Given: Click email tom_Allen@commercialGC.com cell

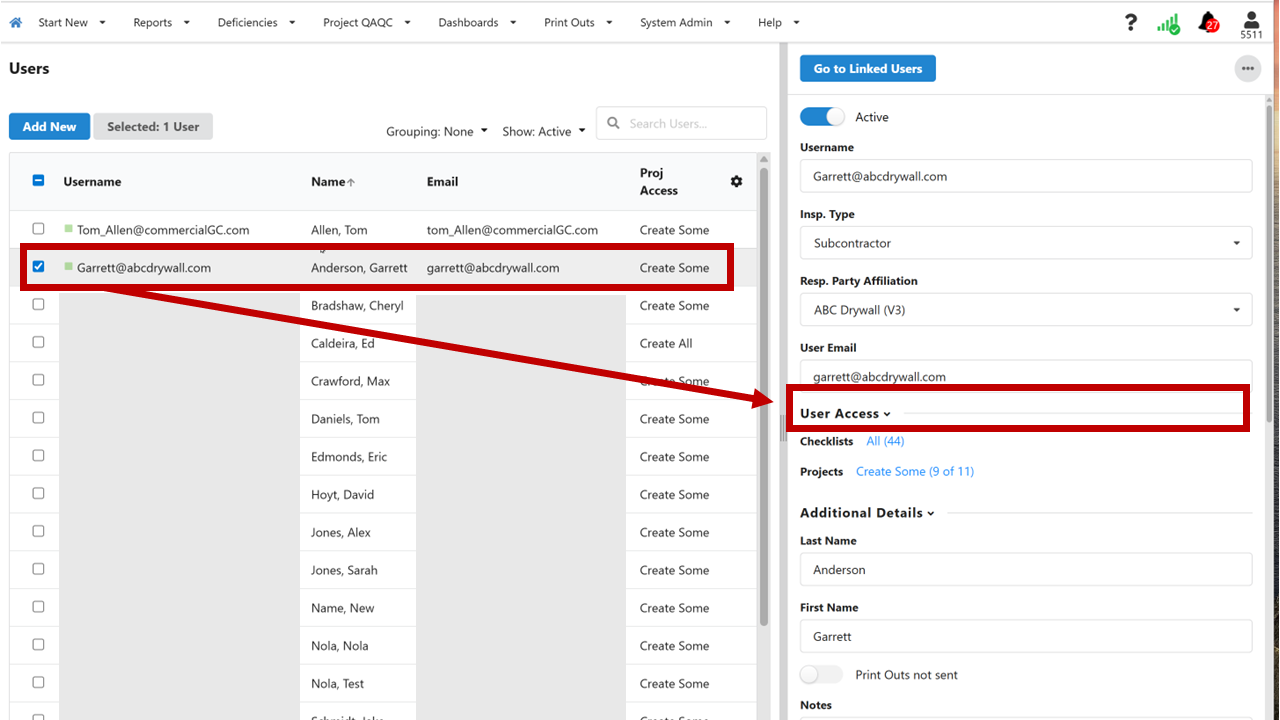Looking at the screenshot, I should point(512,230).
